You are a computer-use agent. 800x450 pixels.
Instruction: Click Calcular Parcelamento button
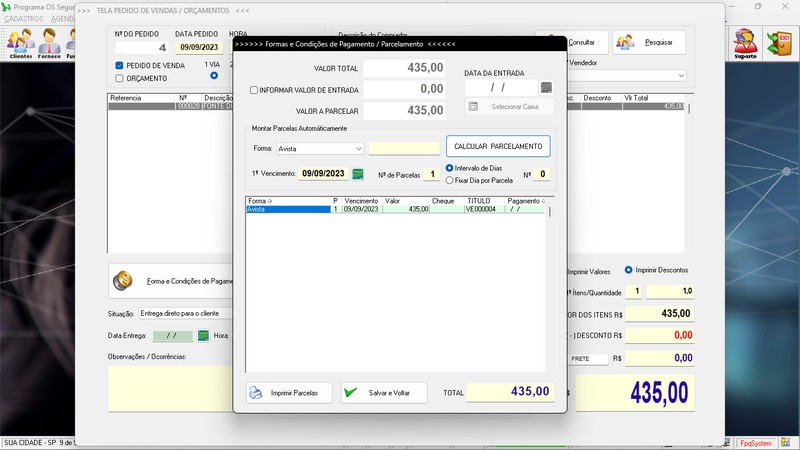[498, 146]
